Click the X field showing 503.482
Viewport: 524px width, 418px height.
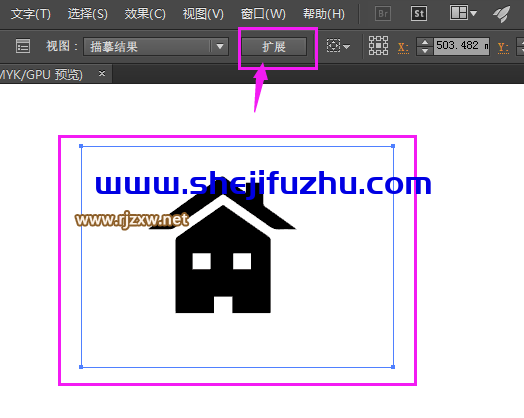[461, 46]
